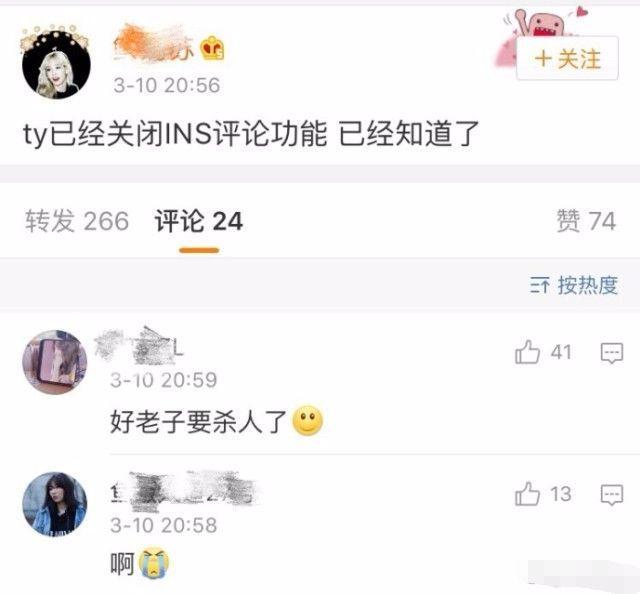Screen dimensions: 640x594
Task: Click the post text about INS评论功能
Action: click(251, 134)
